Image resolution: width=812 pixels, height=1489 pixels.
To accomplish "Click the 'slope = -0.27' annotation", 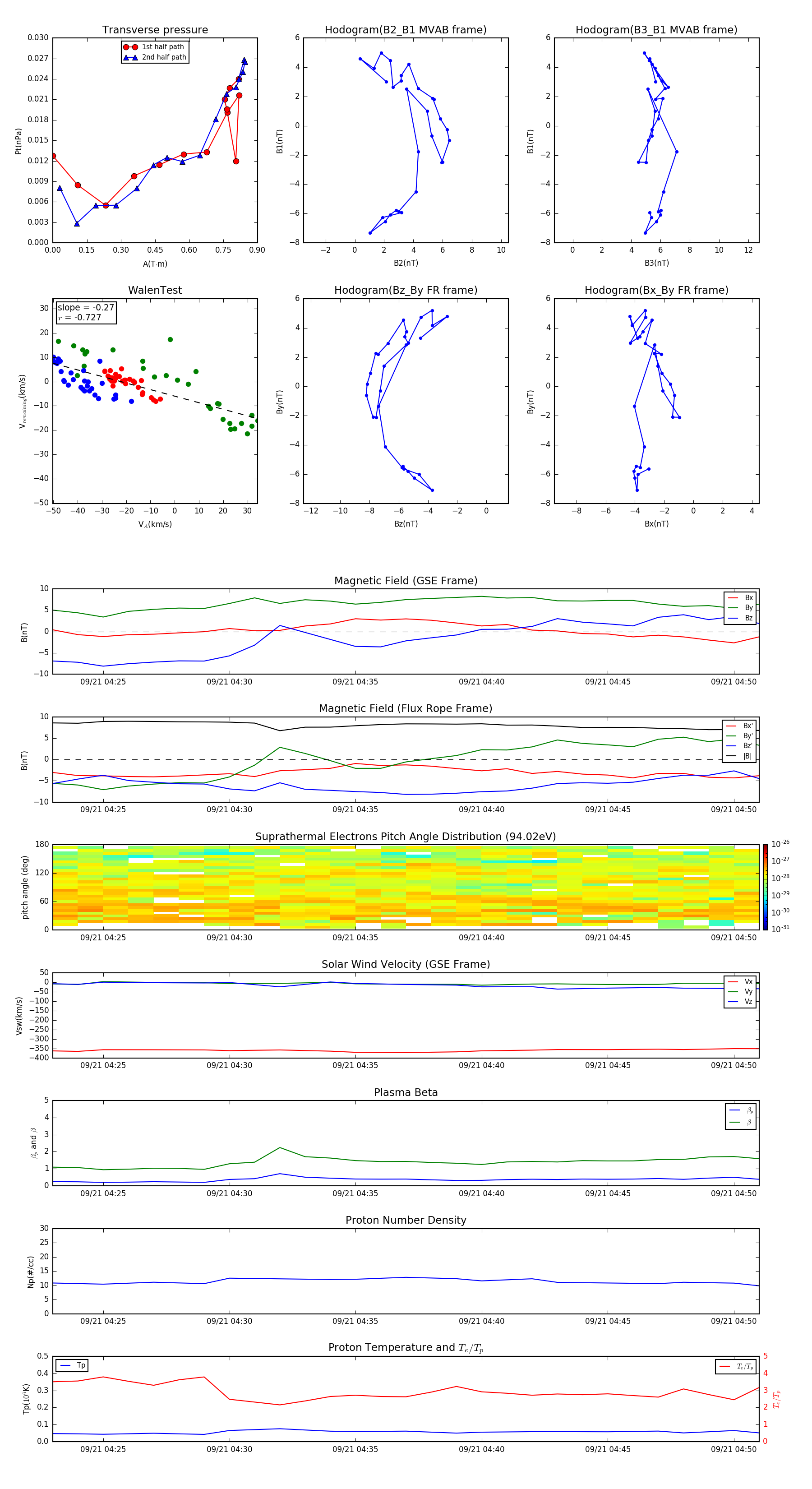I will pos(86,308).
